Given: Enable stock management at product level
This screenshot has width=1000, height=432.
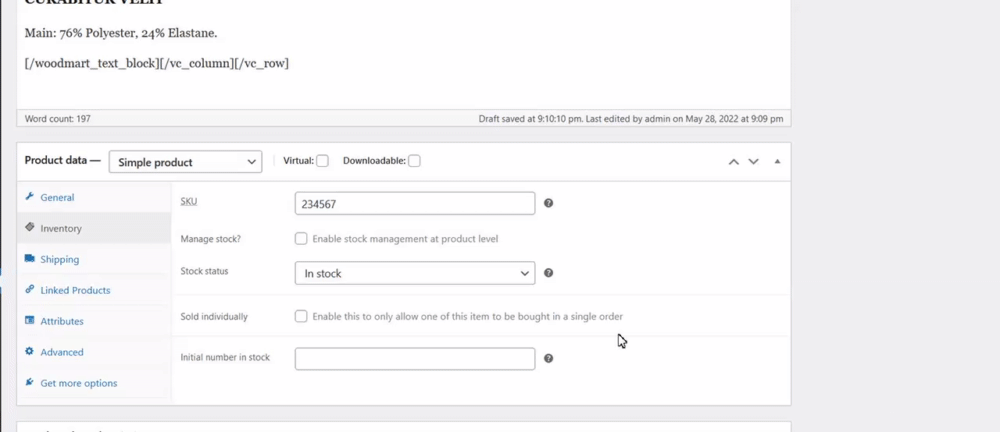Looking at the screenshot, I should pos(301,239).
